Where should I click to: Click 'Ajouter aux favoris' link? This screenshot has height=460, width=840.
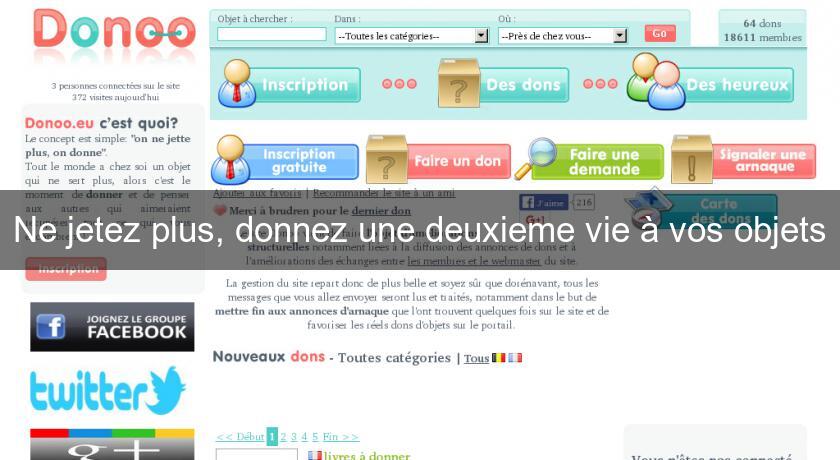(257, 193)
